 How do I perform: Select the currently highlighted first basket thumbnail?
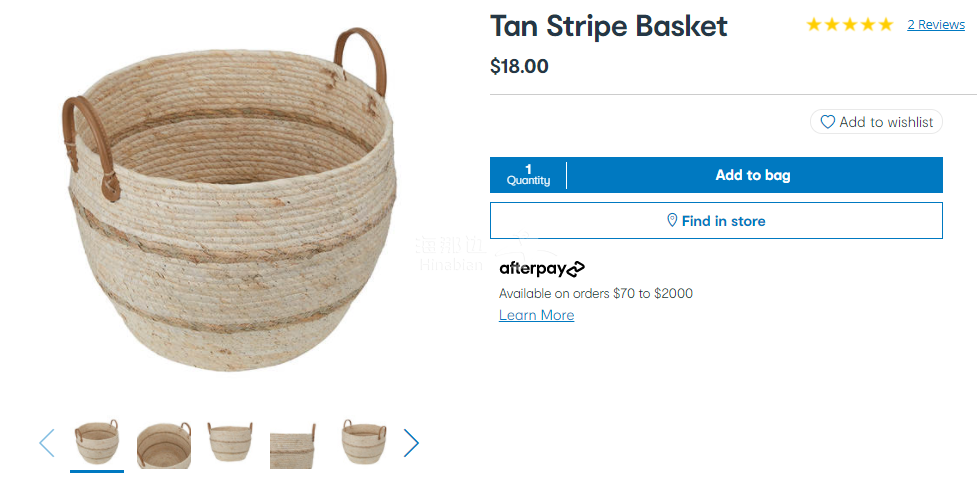coord(96,442)
